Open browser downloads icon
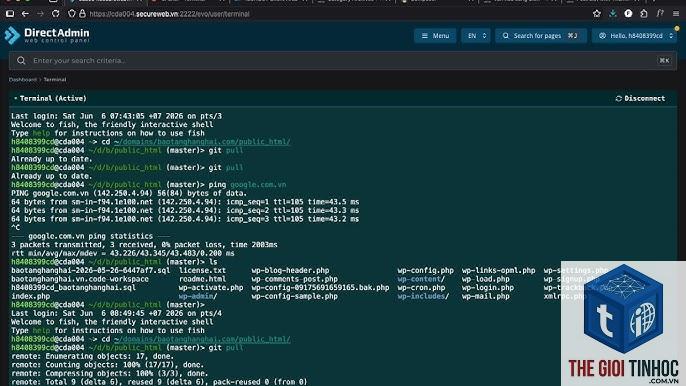The height and width of the screenshot is (386, 686). (613, 14)
